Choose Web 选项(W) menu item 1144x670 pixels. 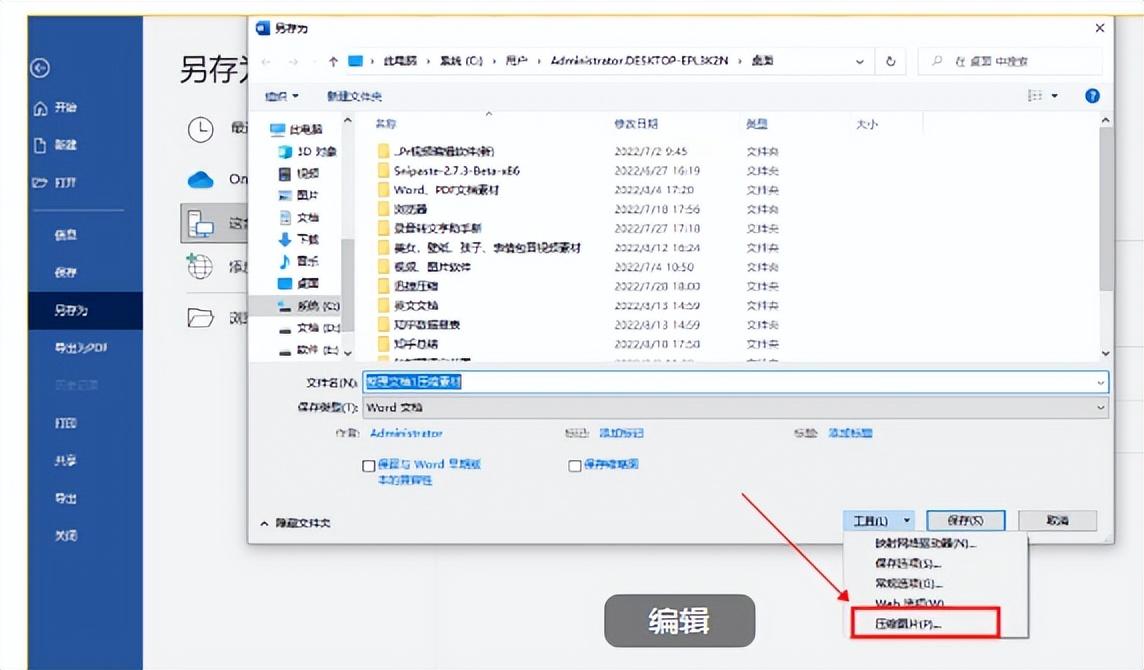coord(910,603)
